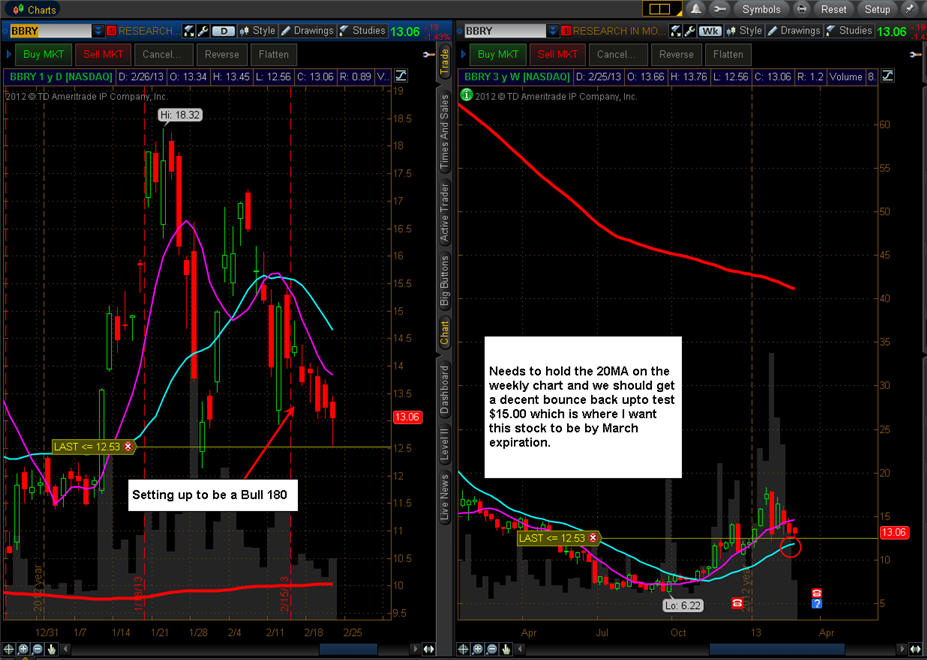
Task: Open the Level II sidebar tab
Action: [444, 444]
